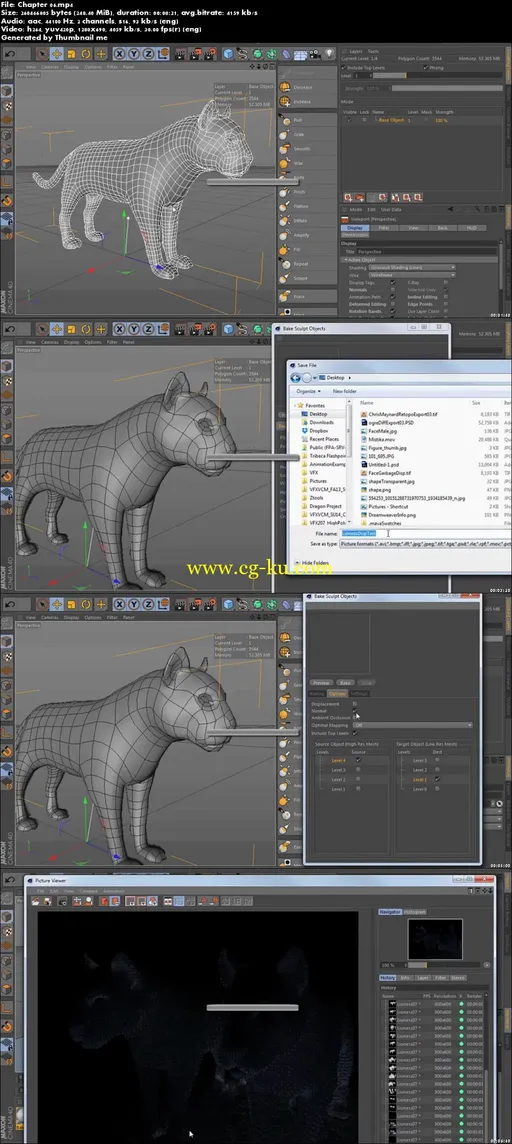Viewport: 512px width, 1144px height.
Task: Toggle the Normal checkbox in Bake Sculpt Objects
Action: coord(355,710)
